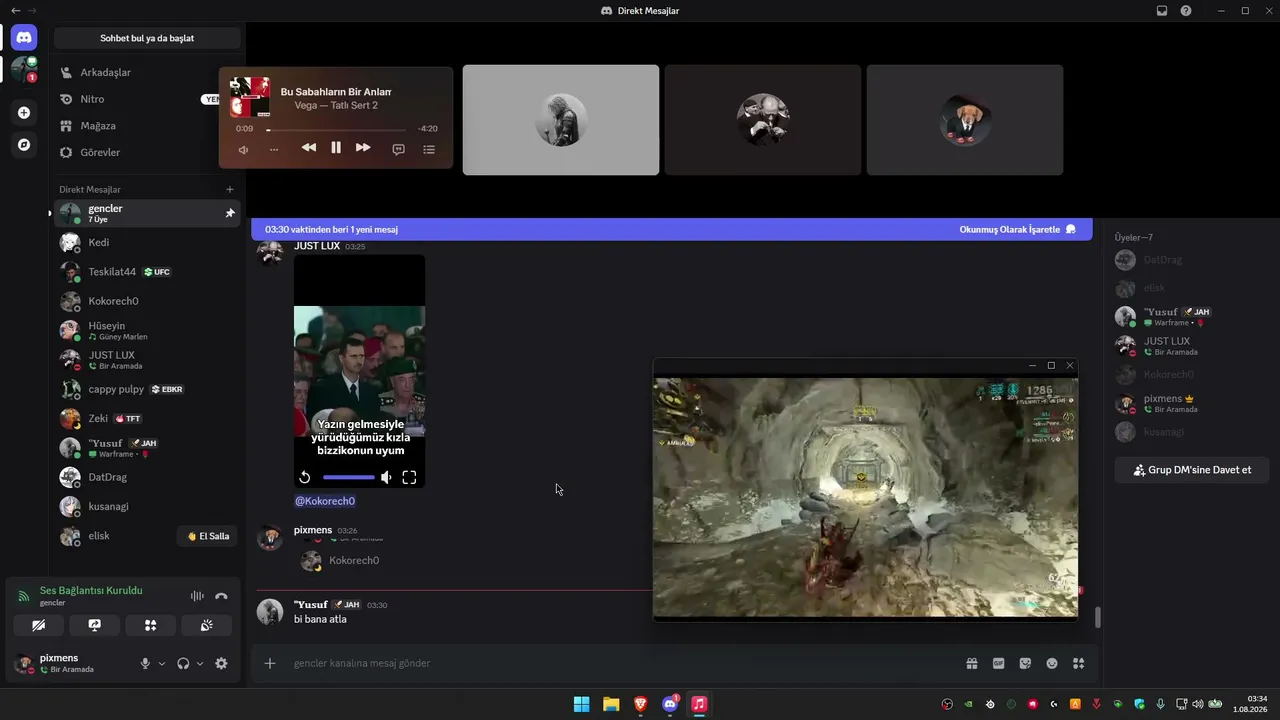Click Grup DM'sine Davet et button
The image size is (1280, 720).
pos(1192,470)
